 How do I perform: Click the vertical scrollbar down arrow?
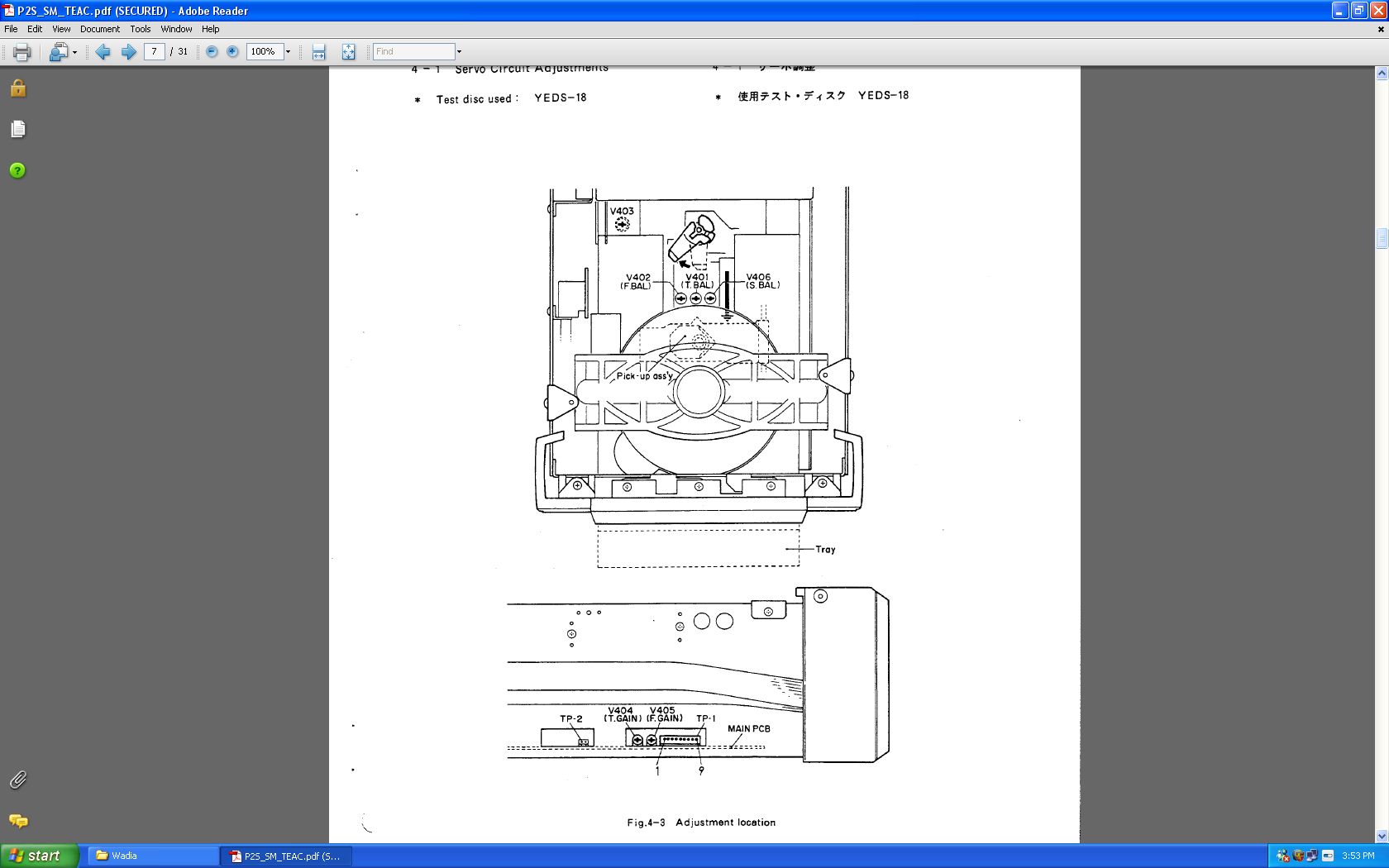[1382, 836]
